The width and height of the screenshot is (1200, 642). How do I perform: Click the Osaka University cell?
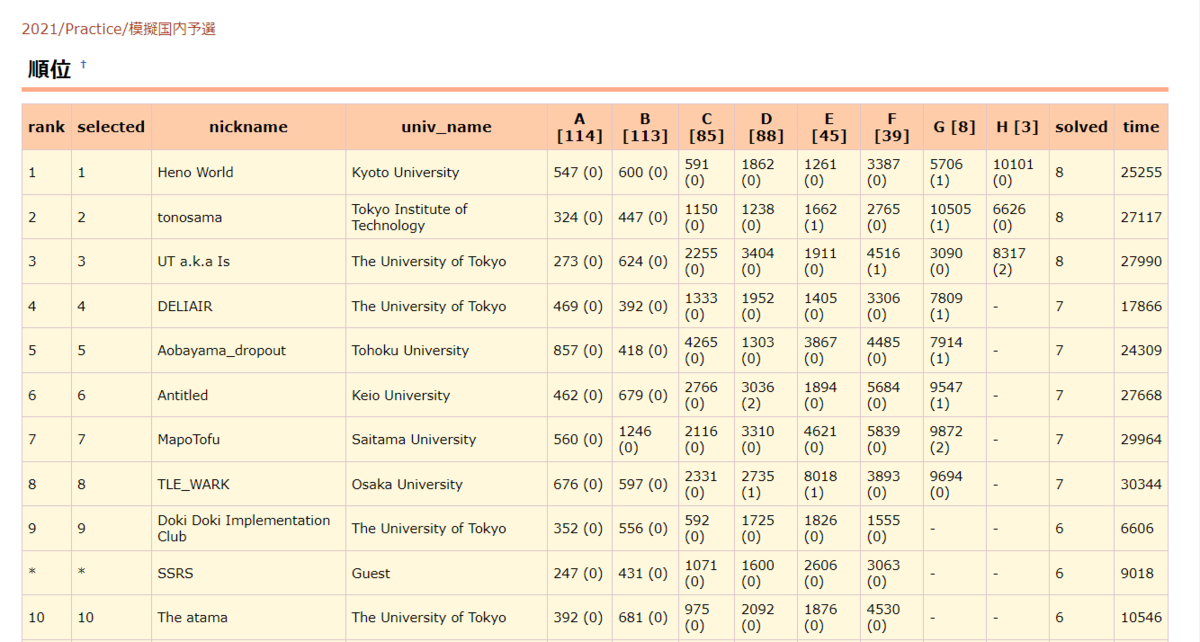point(446,484)
